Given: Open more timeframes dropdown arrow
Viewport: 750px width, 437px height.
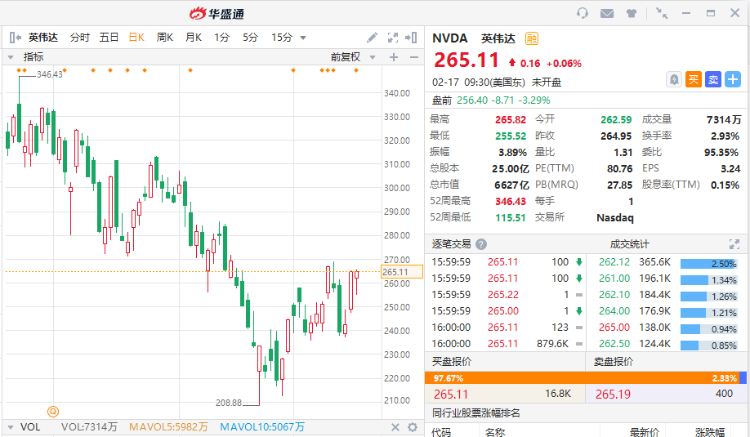Looking at the screenshot, I should point(303,38).
